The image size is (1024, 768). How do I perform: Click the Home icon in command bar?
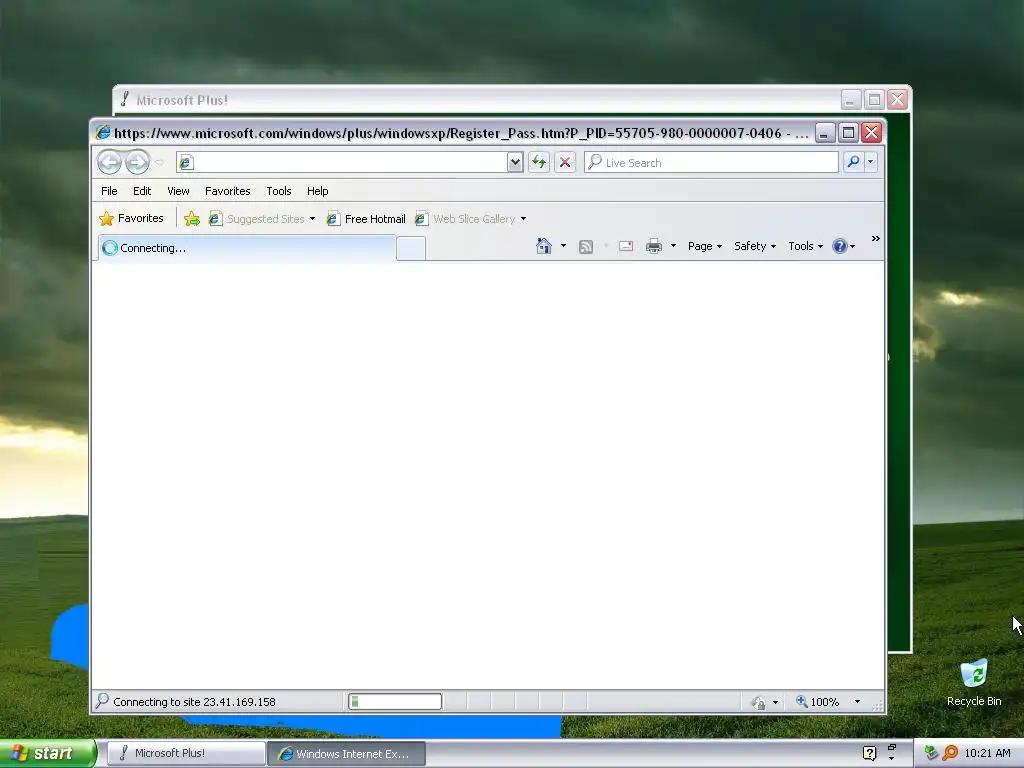pyautogui.click(x=543, y=246)
